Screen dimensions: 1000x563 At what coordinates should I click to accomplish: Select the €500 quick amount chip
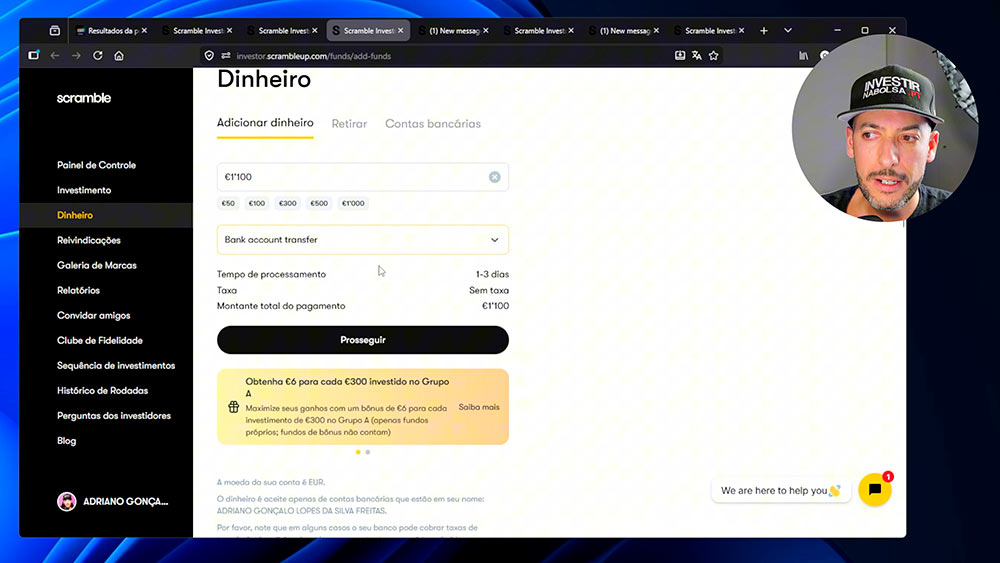pyautogui.click(x=319, y=203)
